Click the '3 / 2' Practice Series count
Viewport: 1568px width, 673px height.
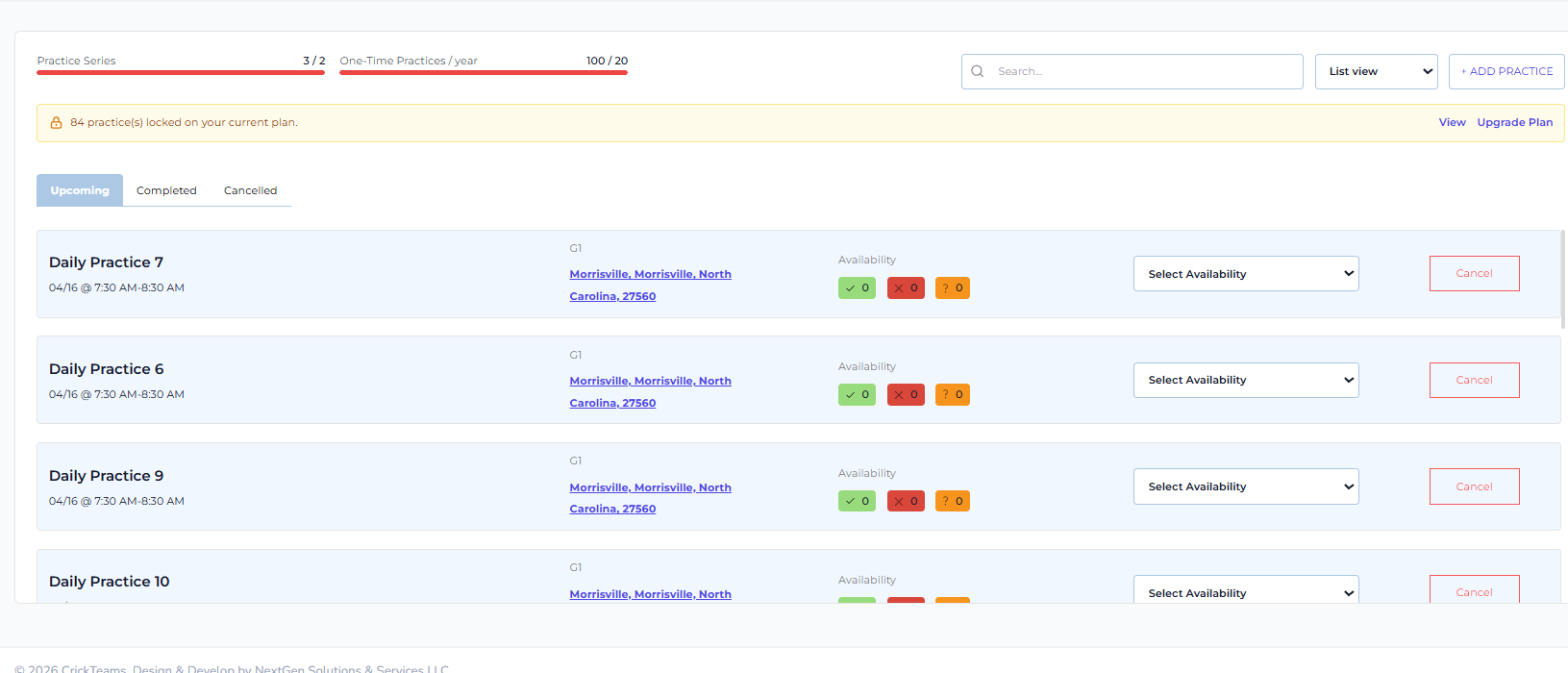[x=314, y=61]
